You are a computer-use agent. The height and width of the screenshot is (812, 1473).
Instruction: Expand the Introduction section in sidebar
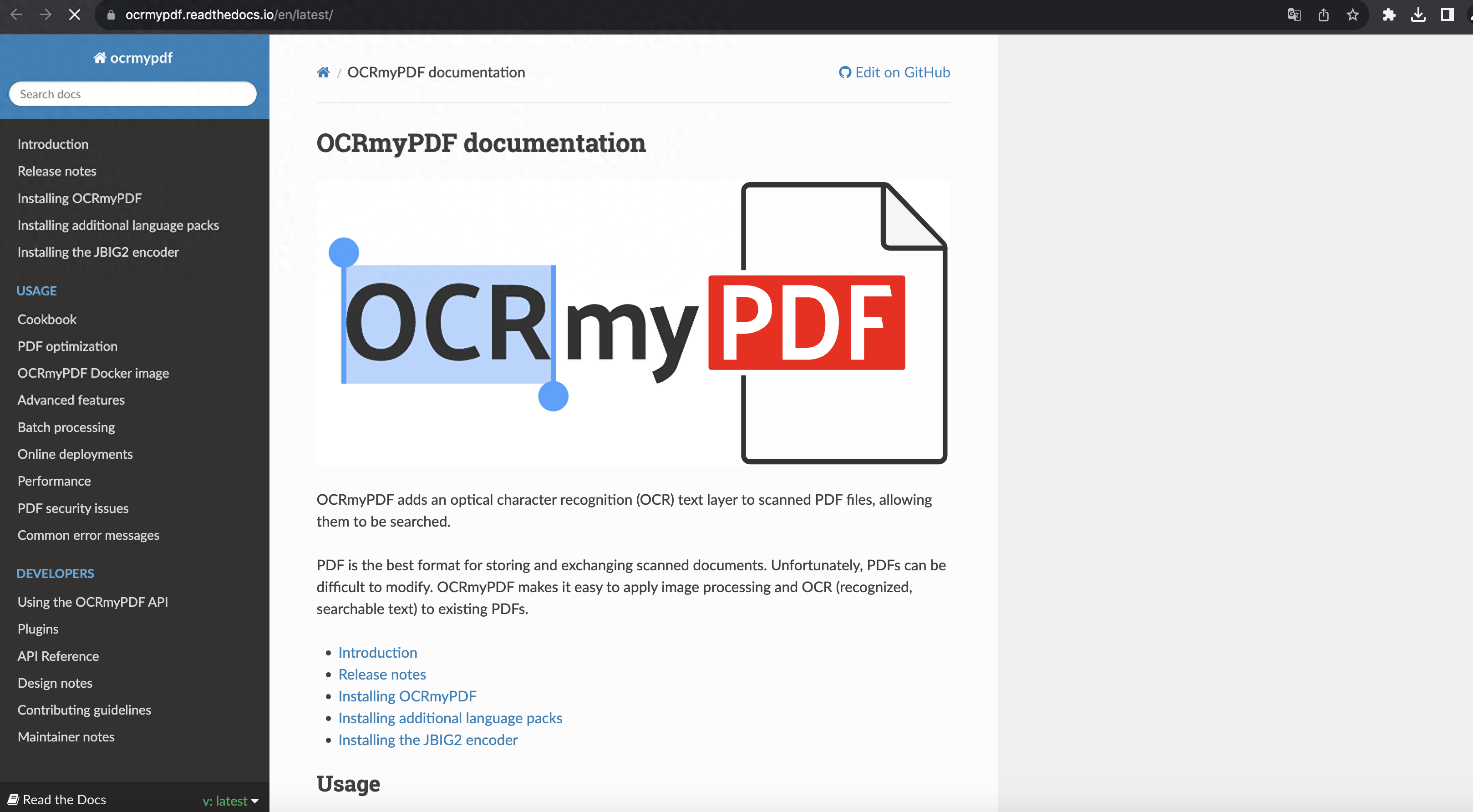(x=52, y=143)
